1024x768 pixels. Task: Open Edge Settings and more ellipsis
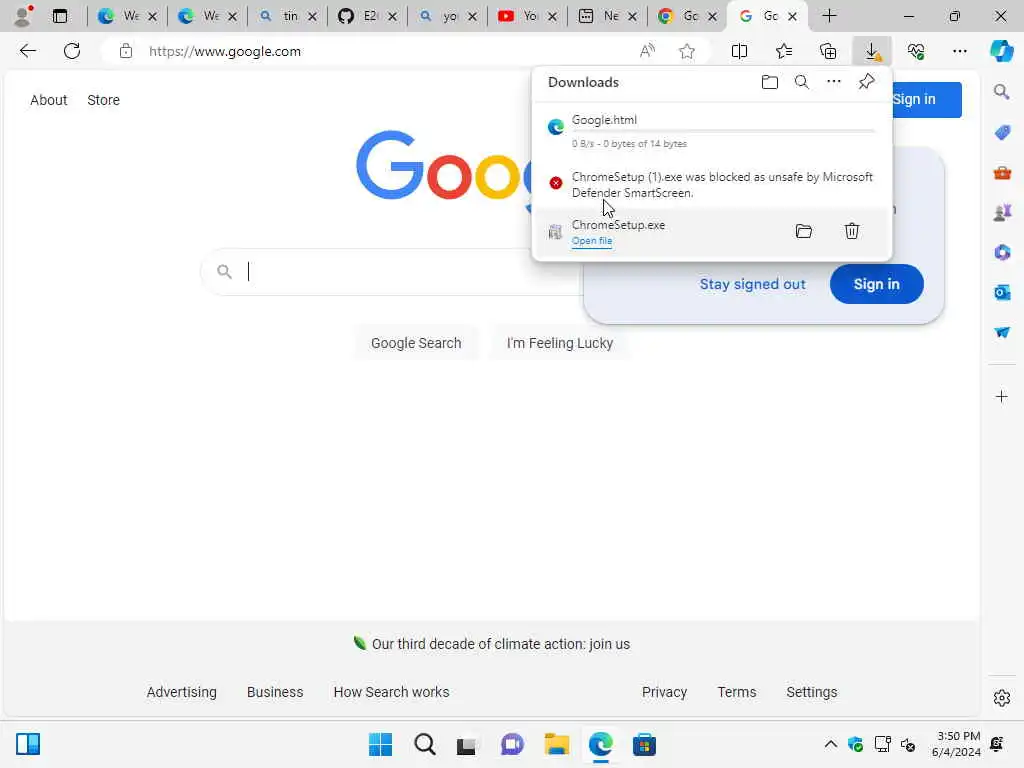point(959,51)
